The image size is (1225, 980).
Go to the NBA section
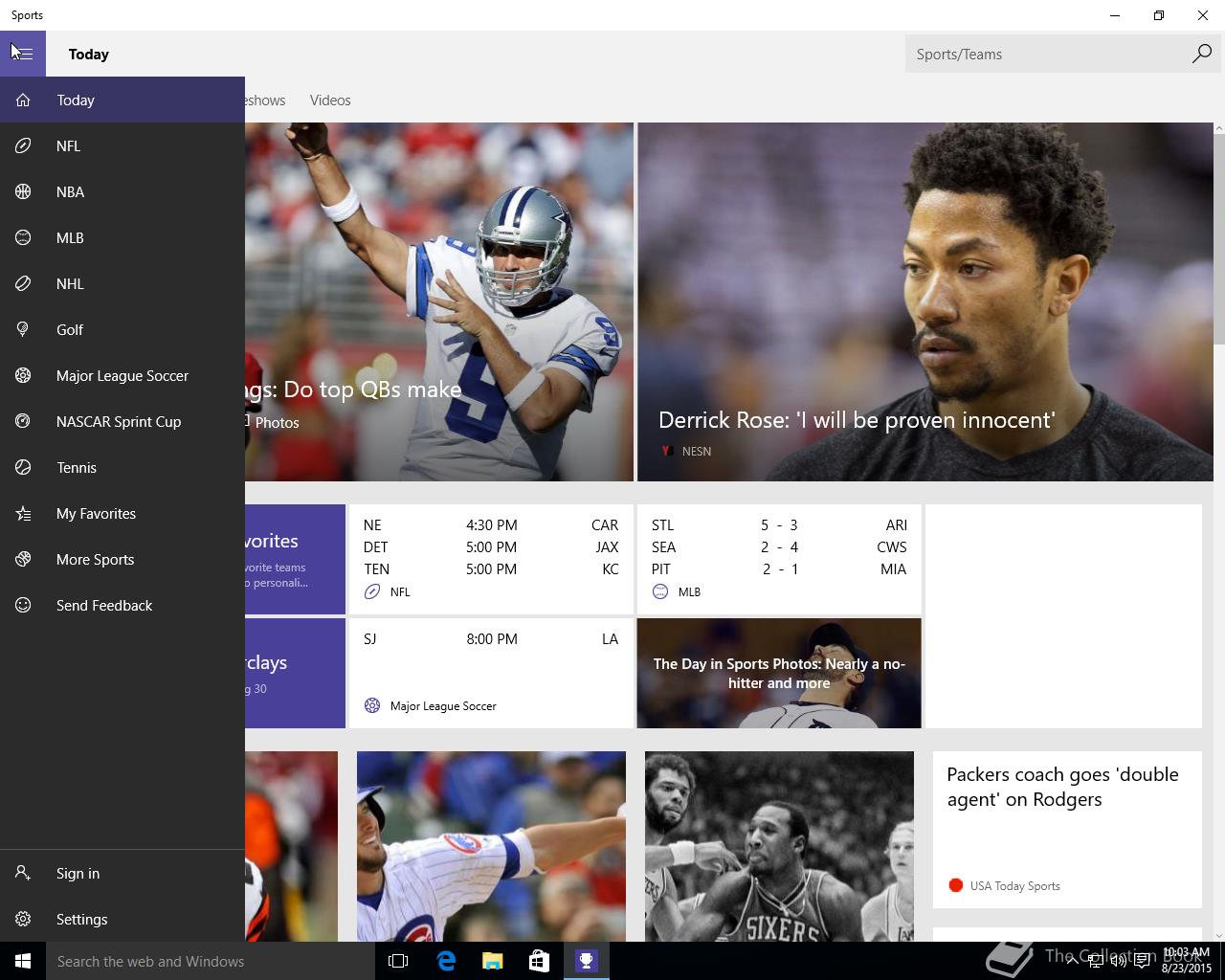(122, 191)
